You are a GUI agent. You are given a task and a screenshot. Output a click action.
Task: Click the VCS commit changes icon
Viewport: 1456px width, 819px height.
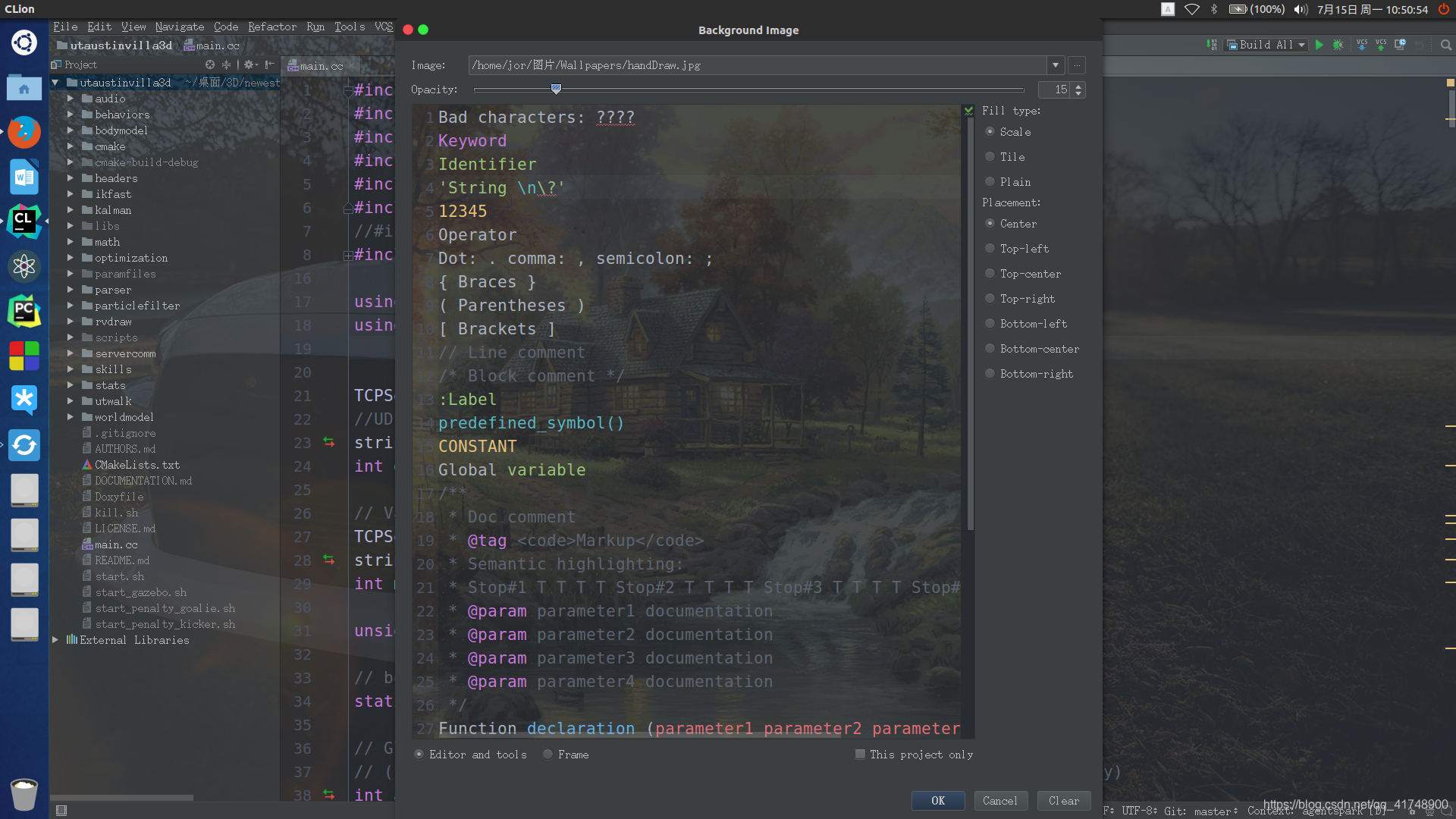(x=1381, y=45)
